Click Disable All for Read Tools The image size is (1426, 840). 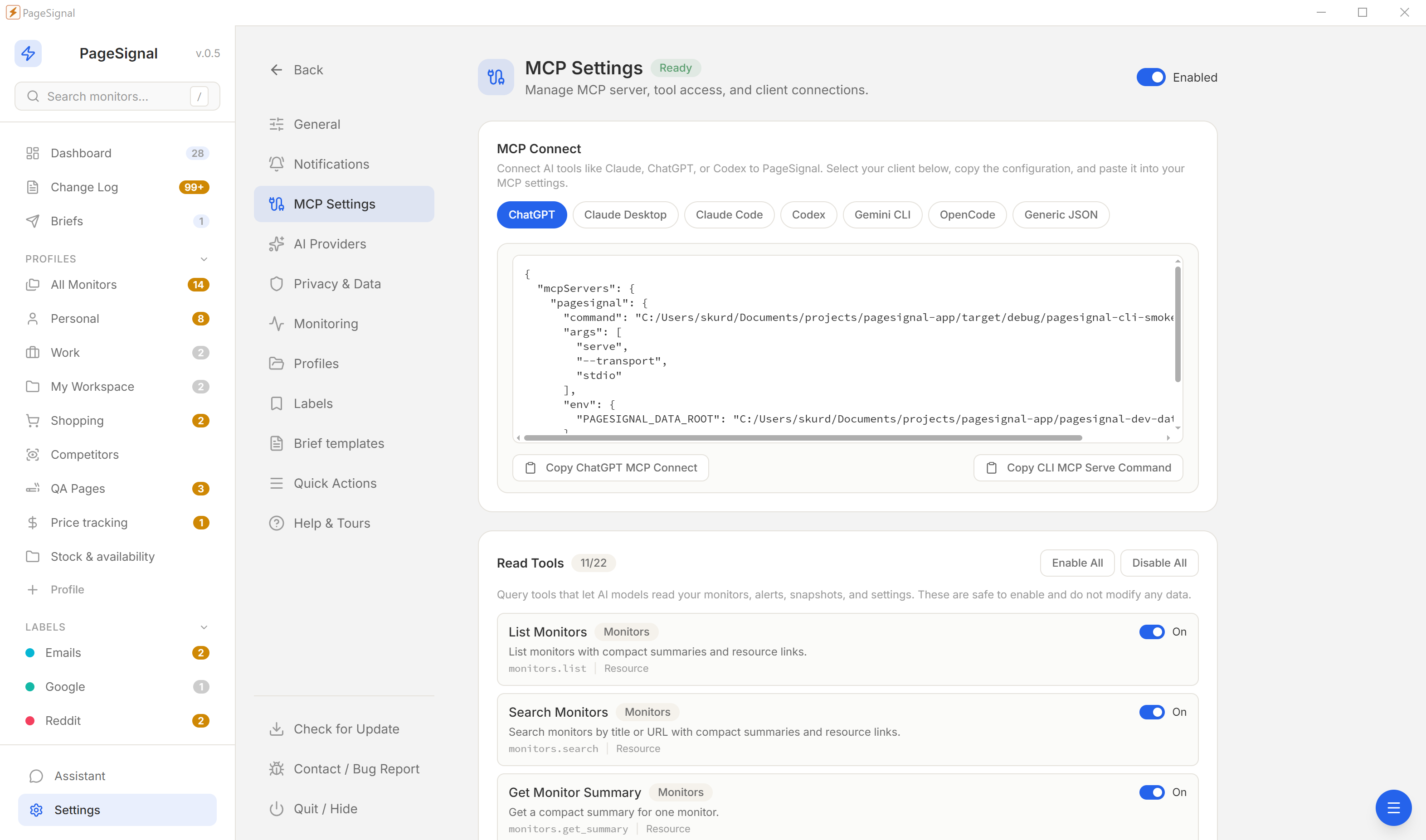coord(1159,563)
